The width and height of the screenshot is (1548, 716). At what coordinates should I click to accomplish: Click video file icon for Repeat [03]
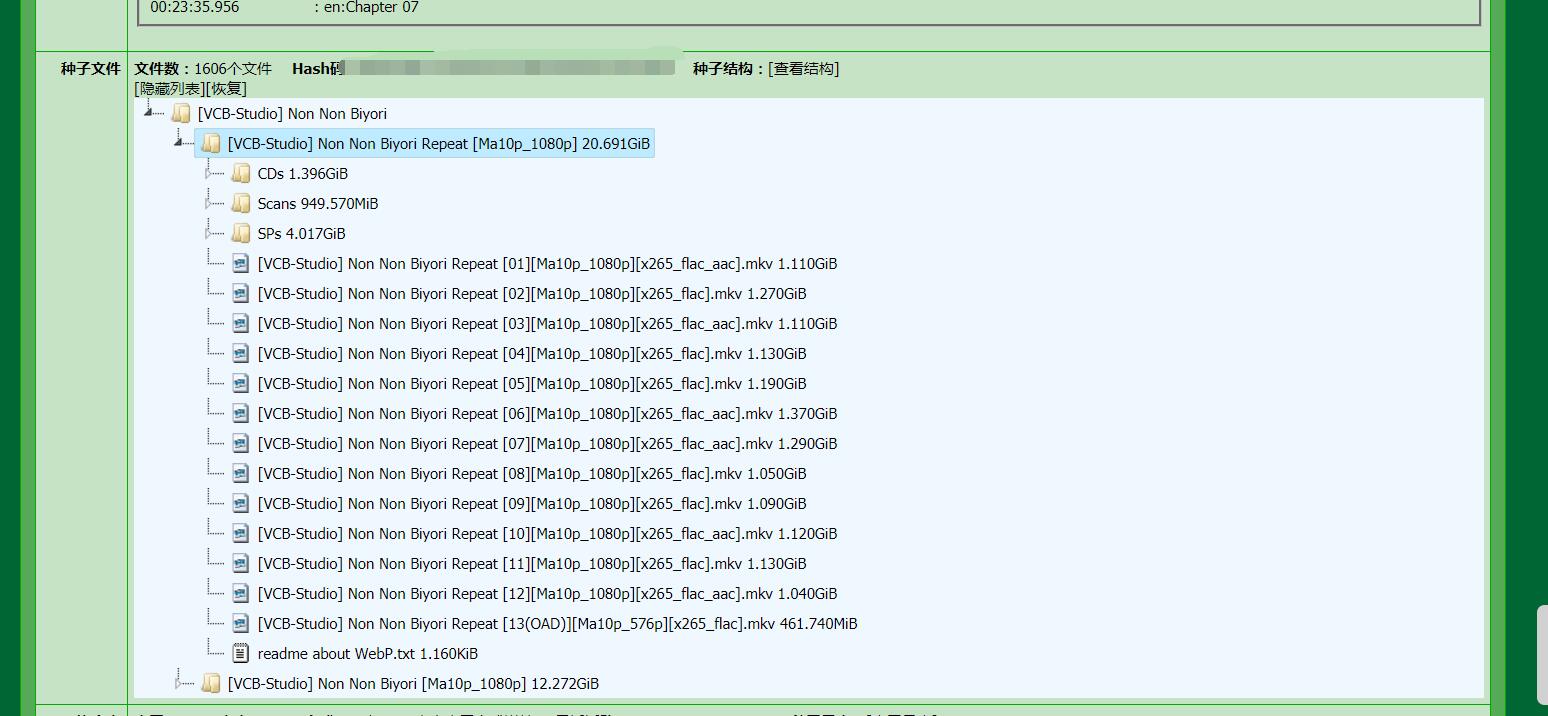pyautogui.click(x=240, y=323)
